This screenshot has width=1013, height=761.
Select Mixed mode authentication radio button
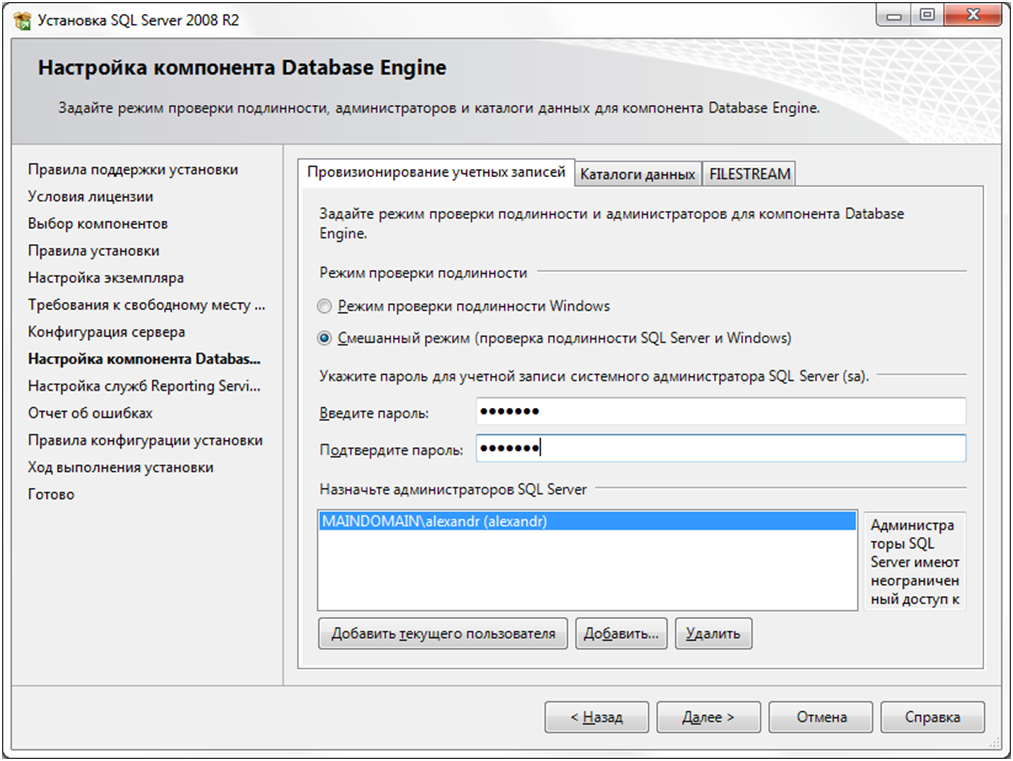(x=324, y=338)
